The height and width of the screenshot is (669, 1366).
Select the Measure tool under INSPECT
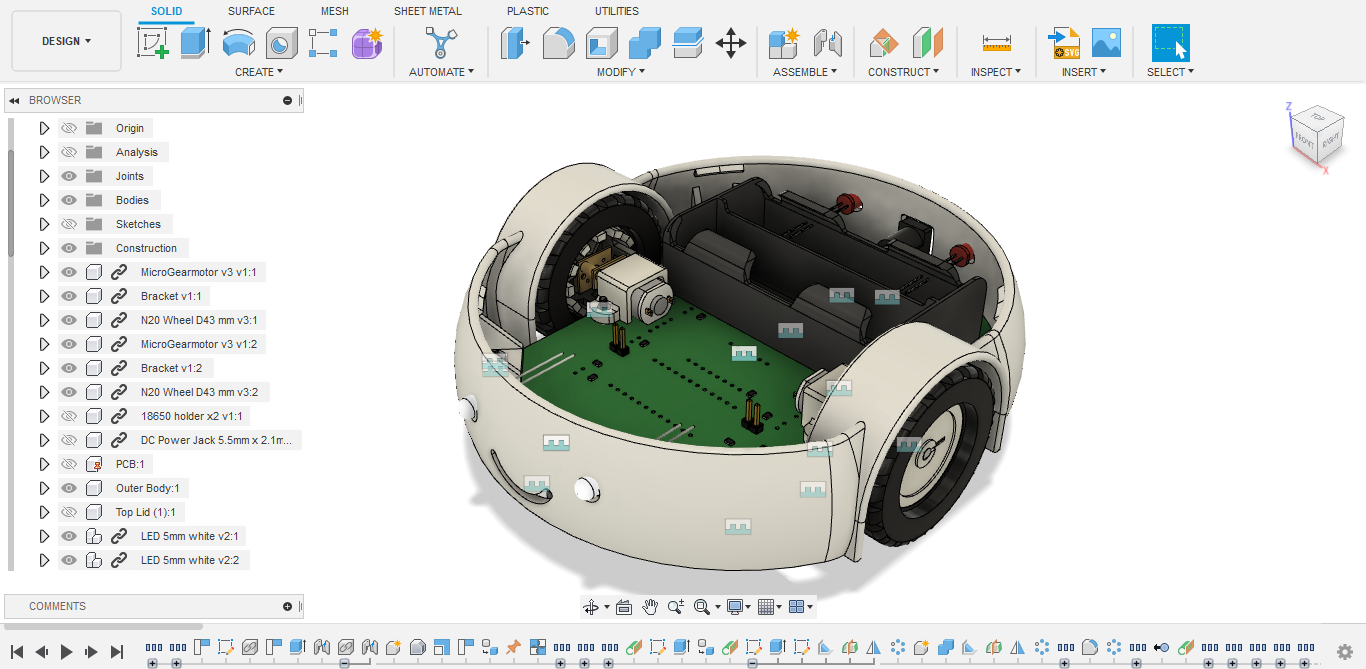point(995,44)
